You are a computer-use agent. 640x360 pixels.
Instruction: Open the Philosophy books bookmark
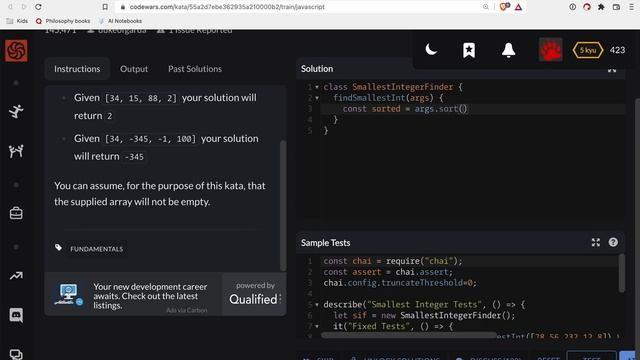[63, 21]
